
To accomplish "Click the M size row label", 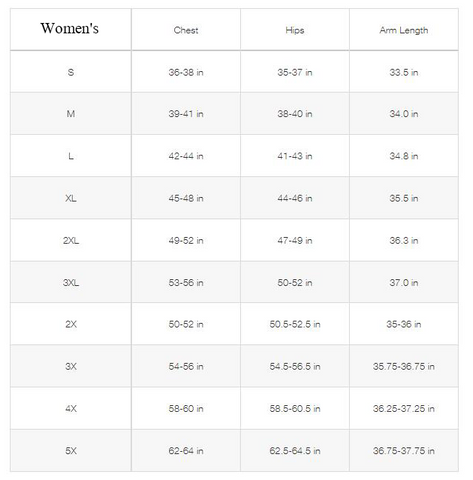I will click(71, 114).
